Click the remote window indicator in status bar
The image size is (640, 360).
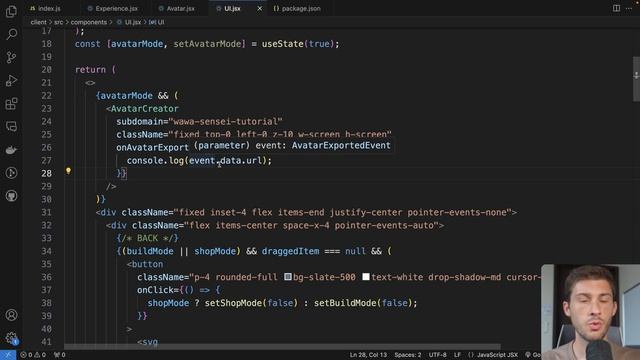click(8, 355)
